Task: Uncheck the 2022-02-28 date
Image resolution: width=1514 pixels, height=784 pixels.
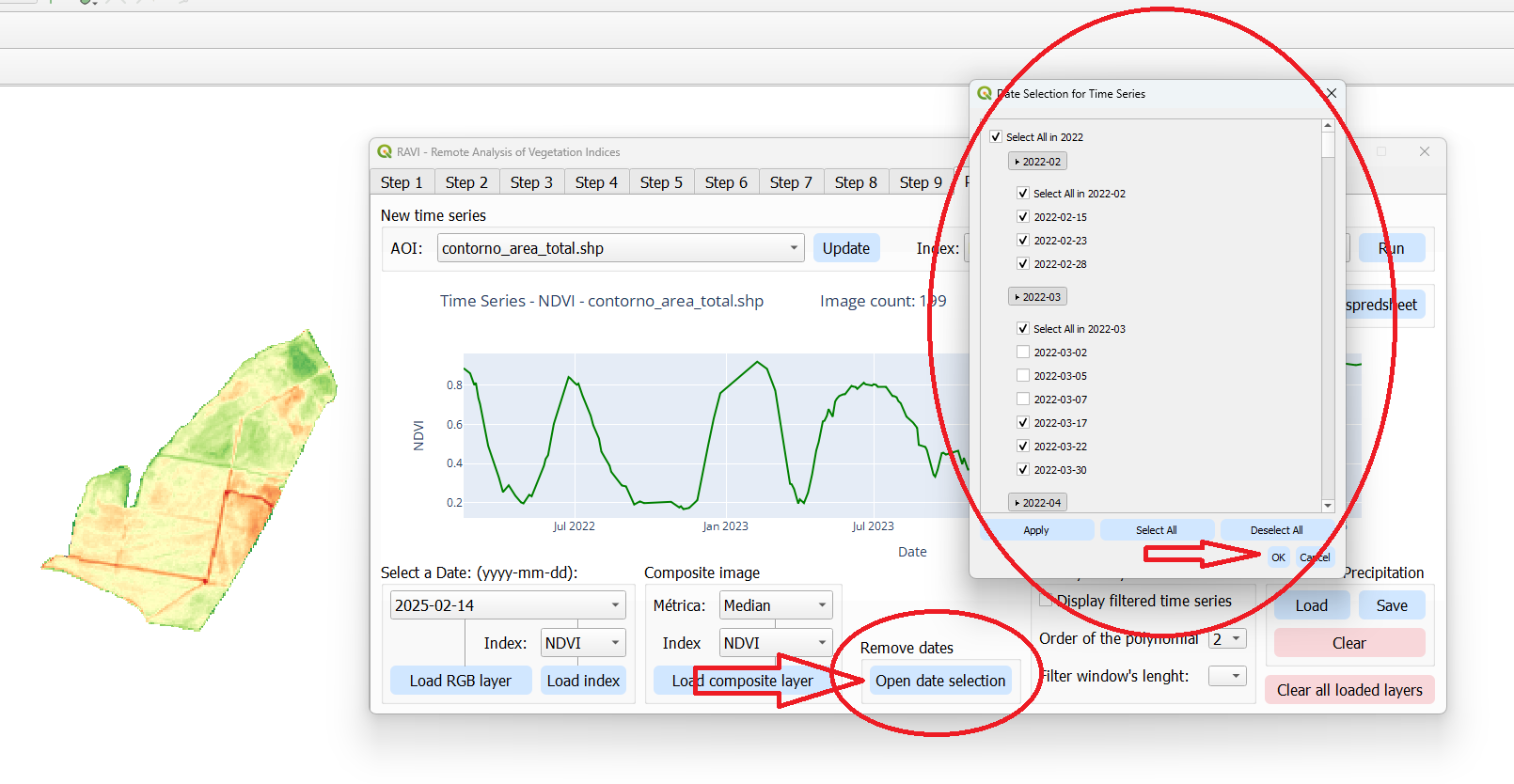Action: [1023, 264]
